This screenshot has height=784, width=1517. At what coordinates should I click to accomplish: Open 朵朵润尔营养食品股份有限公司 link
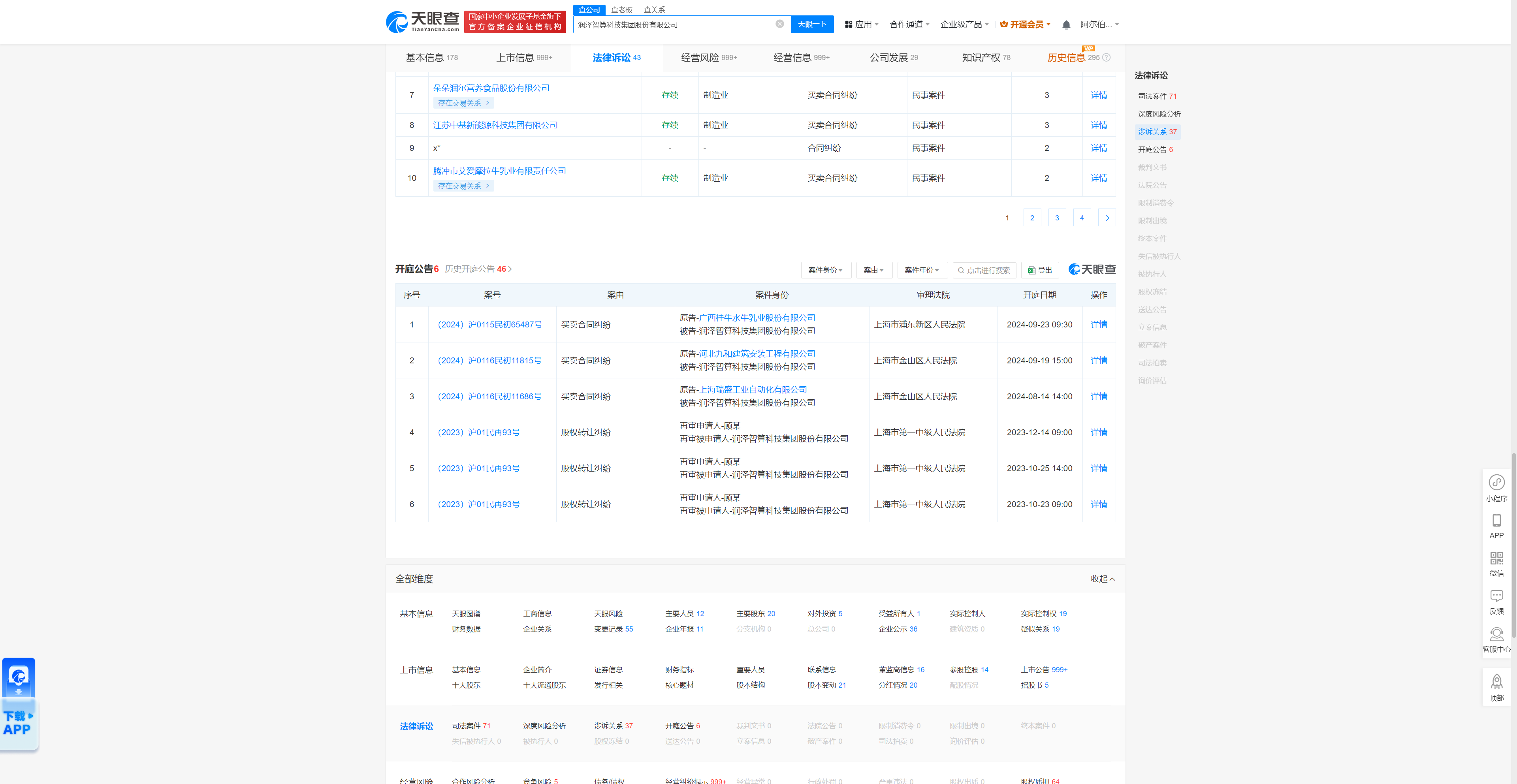click(491, 88)
